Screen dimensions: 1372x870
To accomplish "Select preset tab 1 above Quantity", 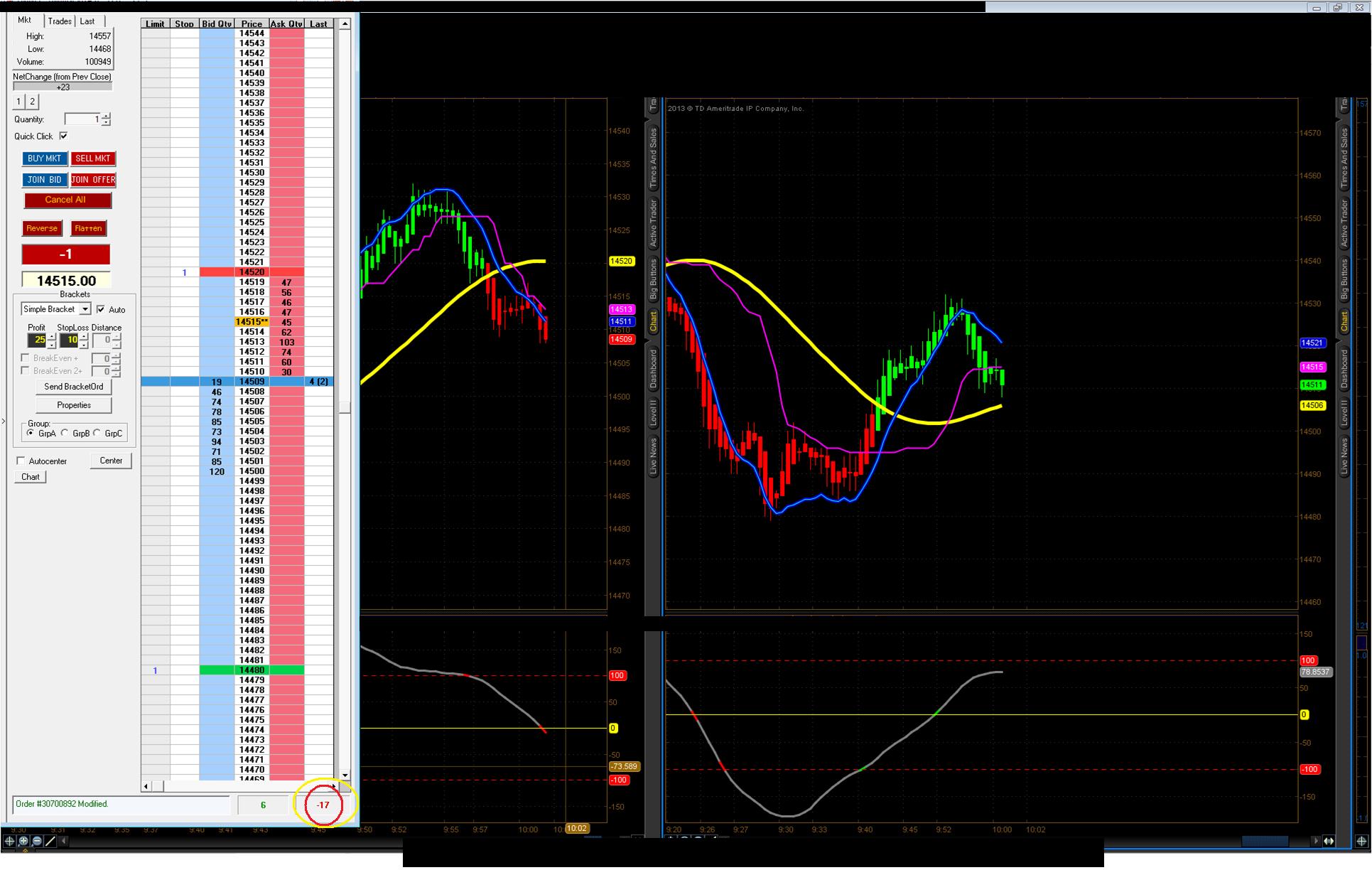I will [x=18, y=102].
